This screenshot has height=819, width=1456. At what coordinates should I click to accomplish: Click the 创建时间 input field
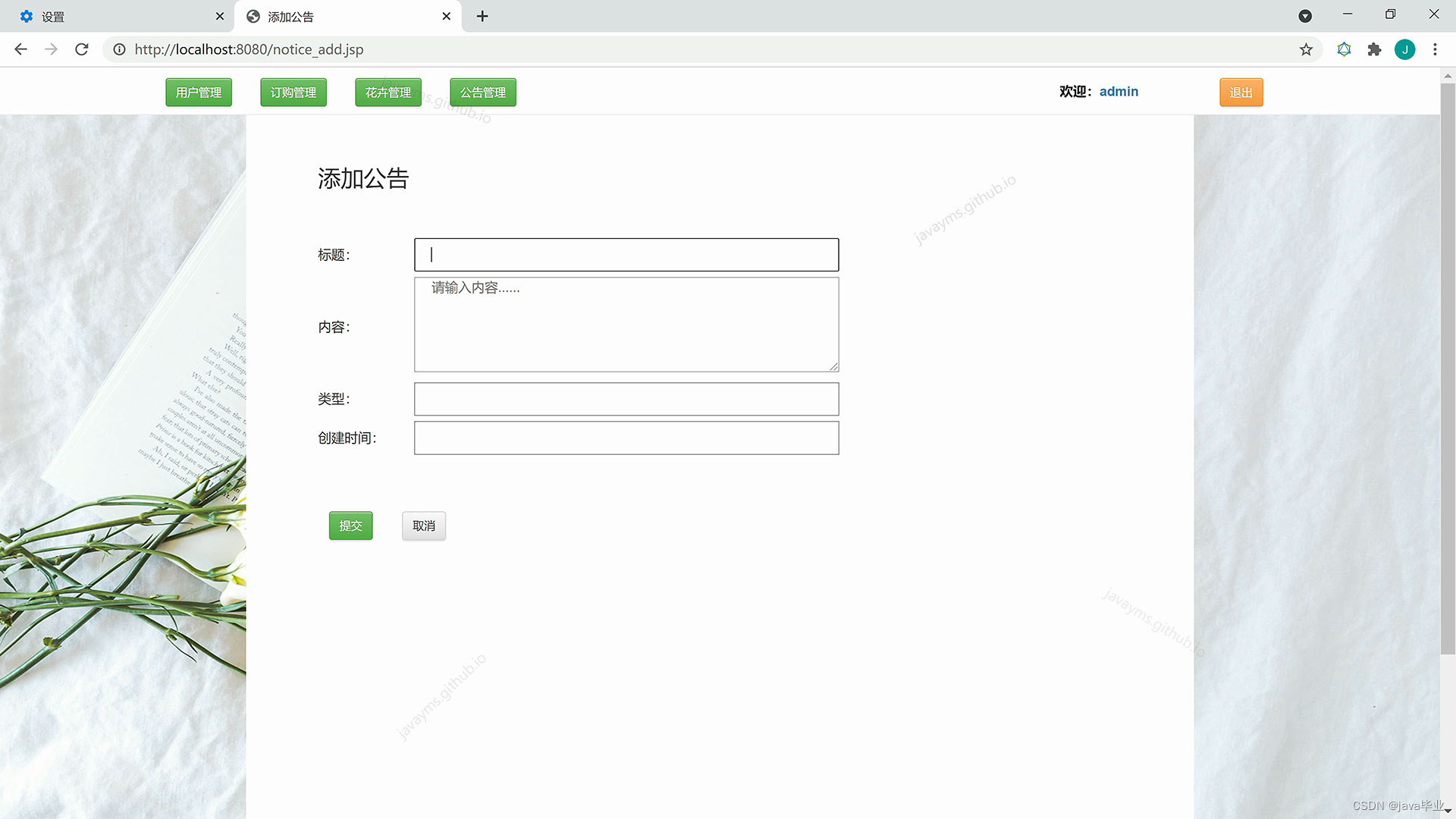626,438
